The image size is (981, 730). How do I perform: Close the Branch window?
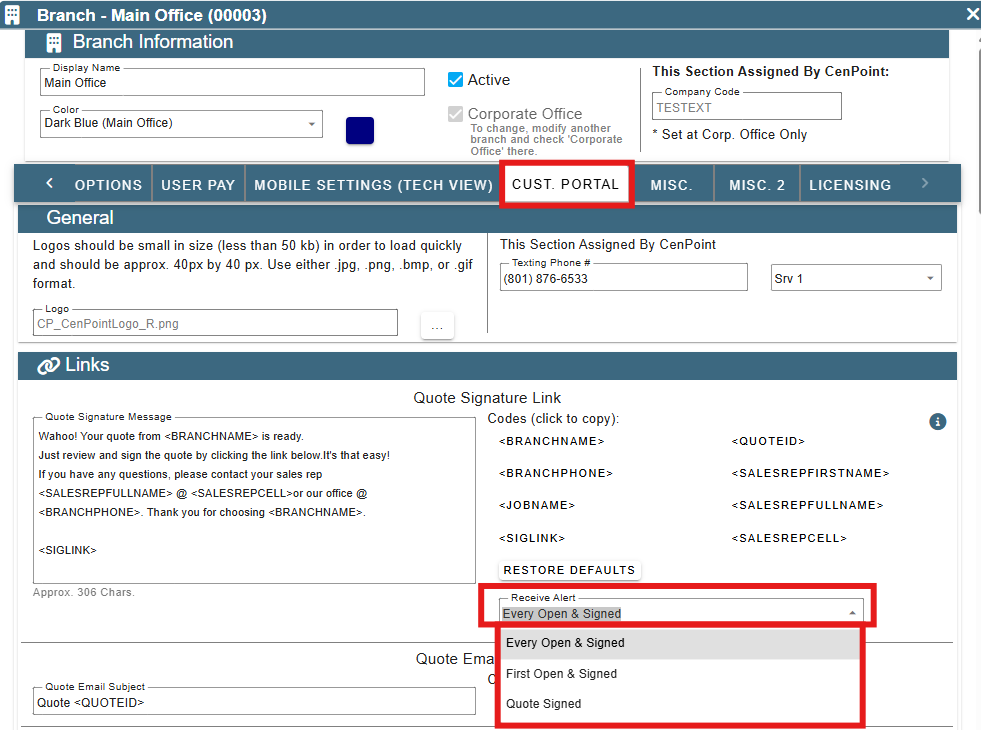pos(972,14)
